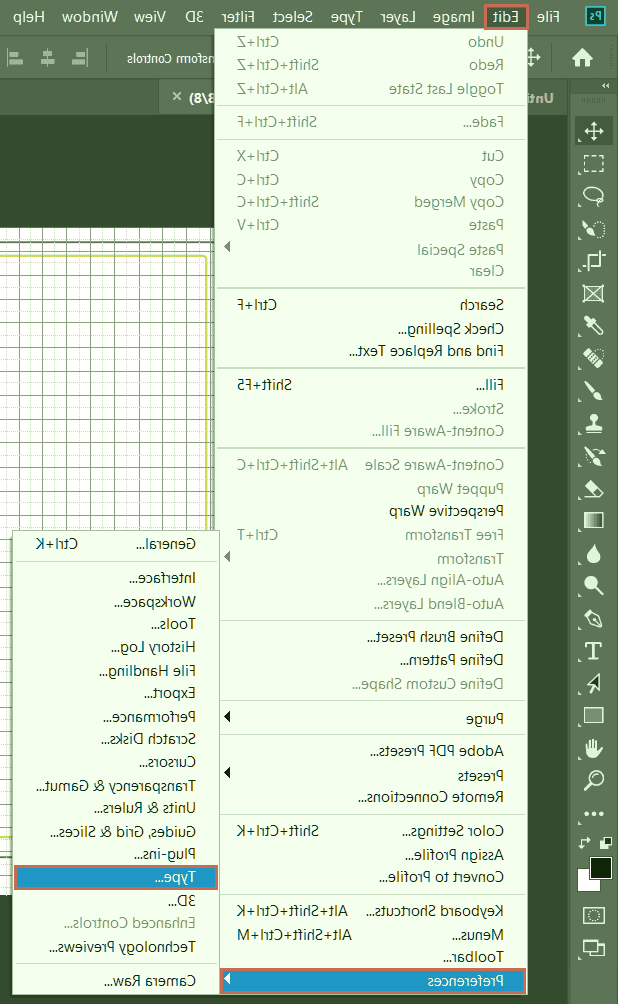Select the Lasso tool
This screenshot has width=618, height=1004.
click(x=593, y=196)
